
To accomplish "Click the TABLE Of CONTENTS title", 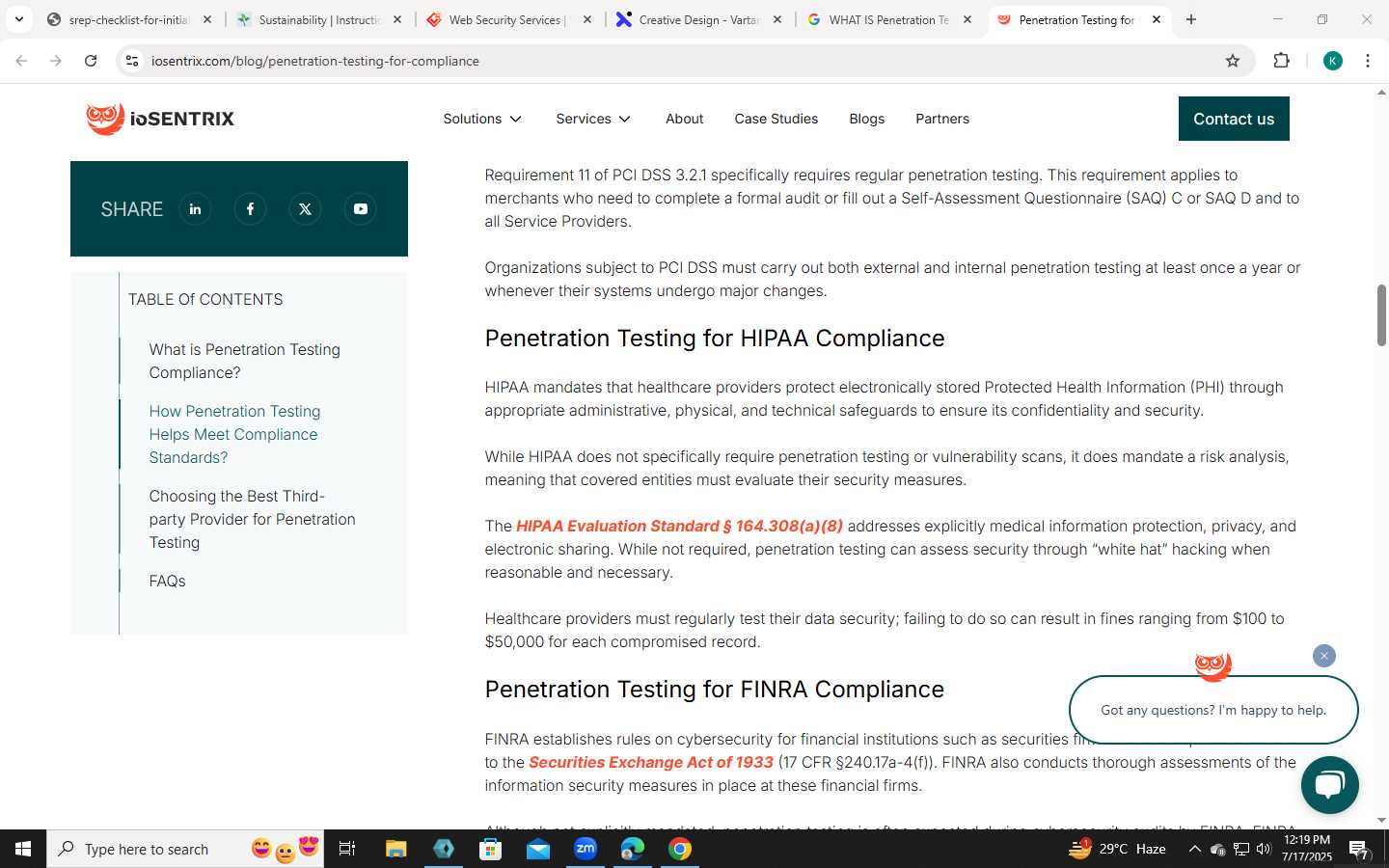I will click(x=205, y=299).
